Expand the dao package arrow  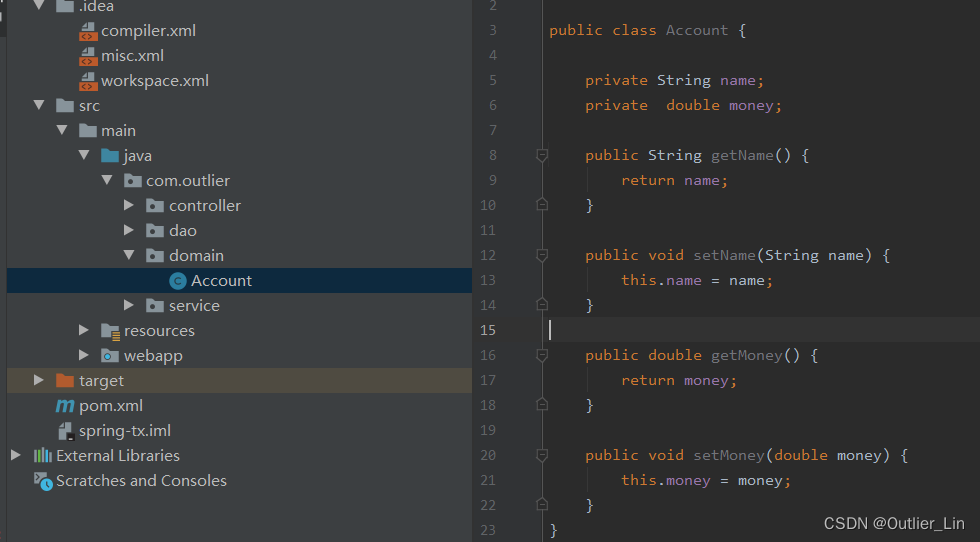tap(129, 230)
